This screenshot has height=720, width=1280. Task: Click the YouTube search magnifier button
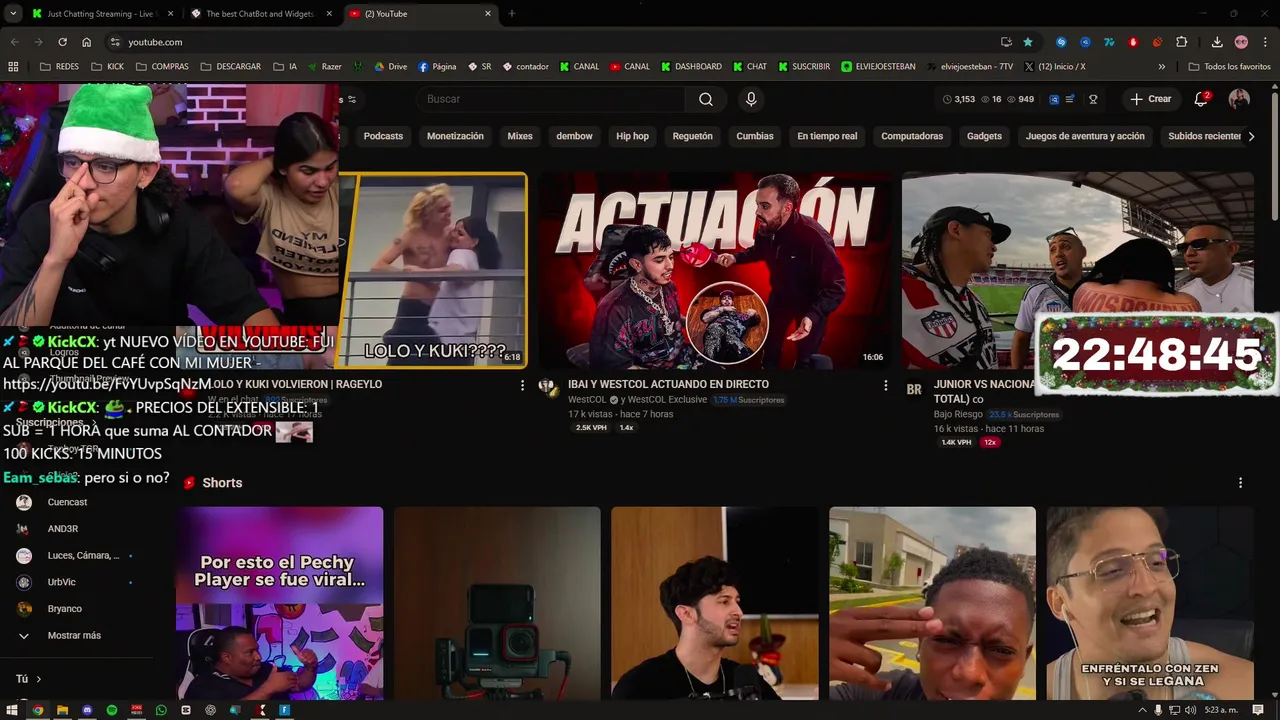706,99
